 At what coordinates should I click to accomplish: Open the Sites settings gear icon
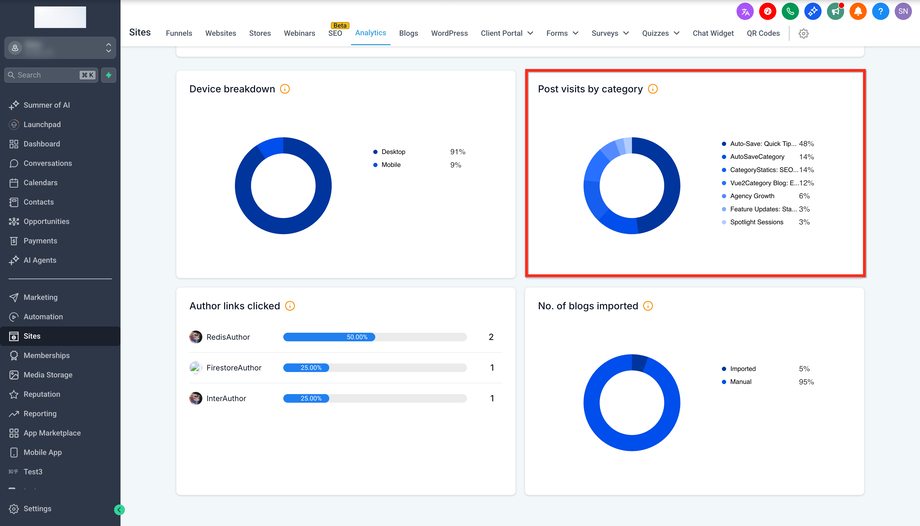pyautogui.click(x=803, y=33)
